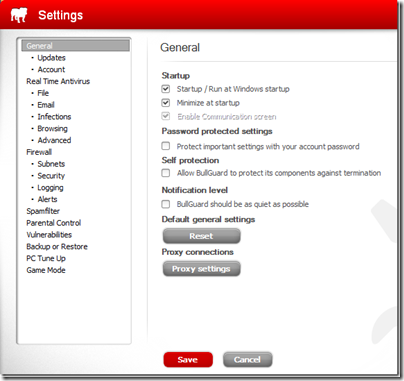Enable BullGuard self protection against termination
This screenshot has width=404, height=381.
click(x=166, y=173)
